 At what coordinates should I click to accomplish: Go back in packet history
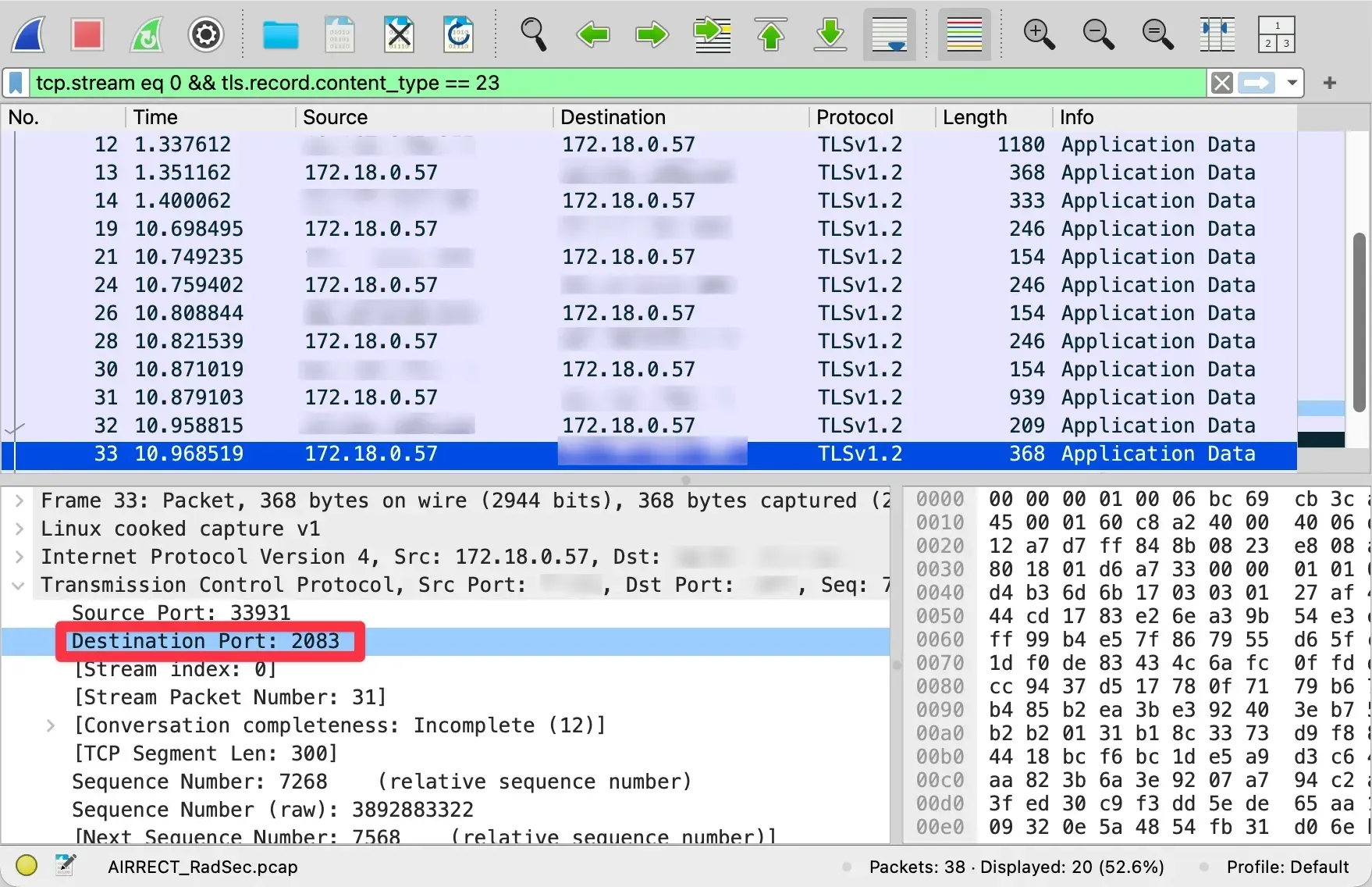pos(592,34)
